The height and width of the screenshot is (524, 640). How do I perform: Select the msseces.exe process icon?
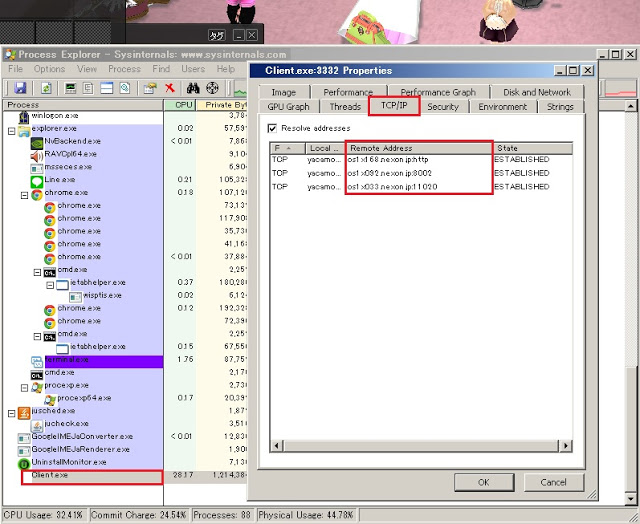point(37,168)
